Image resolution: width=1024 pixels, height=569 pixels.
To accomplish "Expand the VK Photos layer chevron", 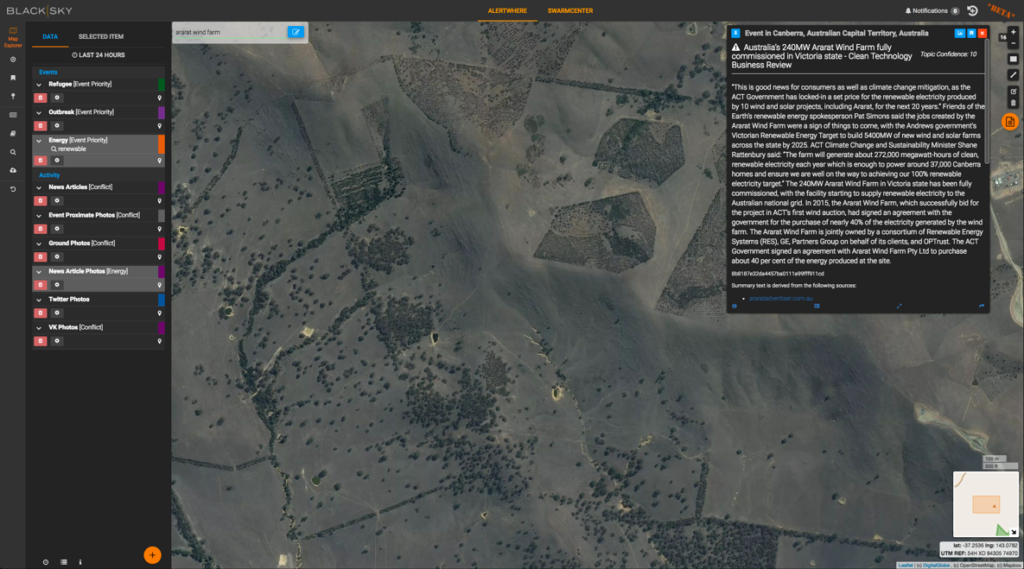I will [x=38, y=327].
